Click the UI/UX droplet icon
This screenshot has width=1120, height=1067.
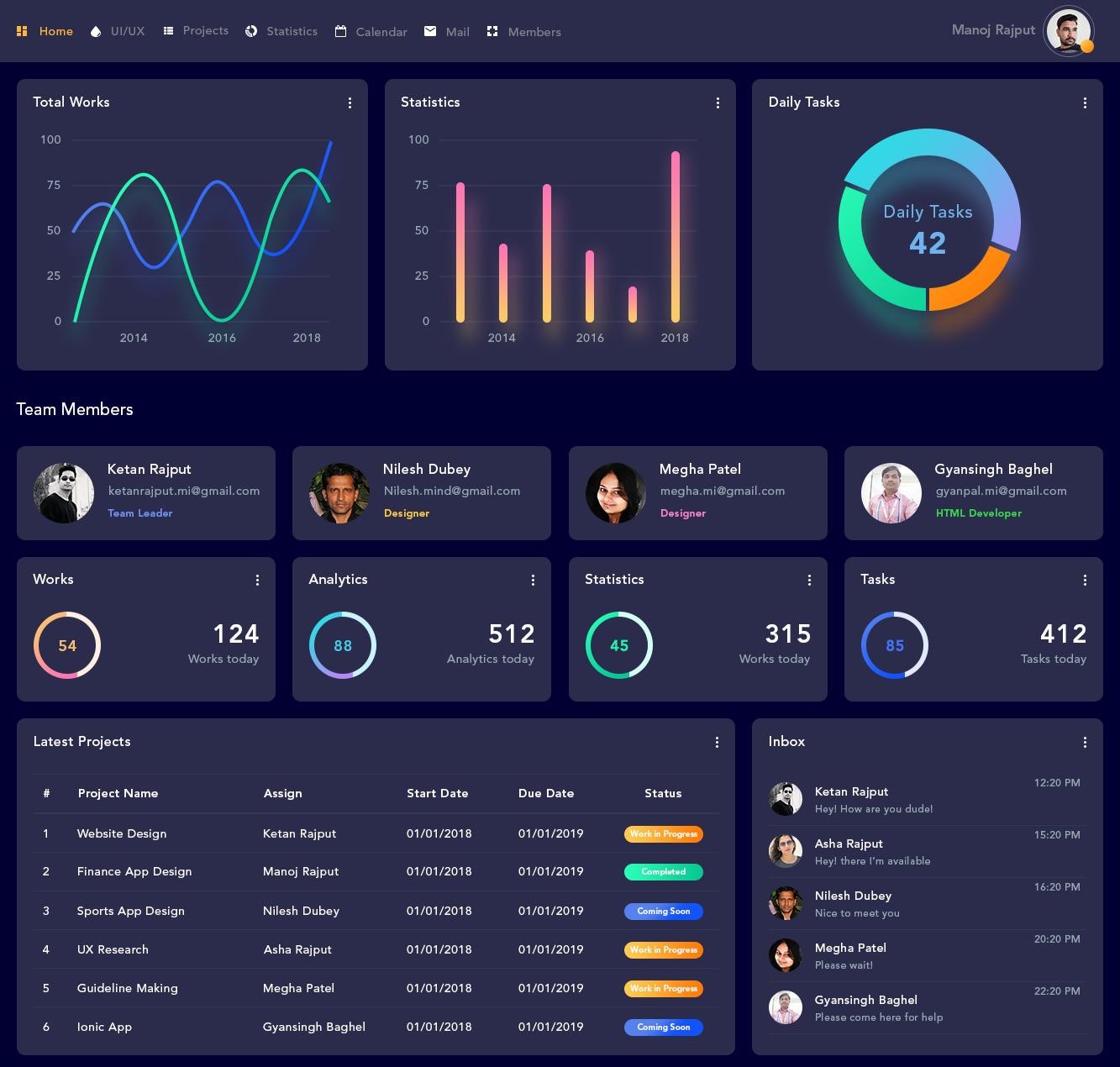[95, 31]
